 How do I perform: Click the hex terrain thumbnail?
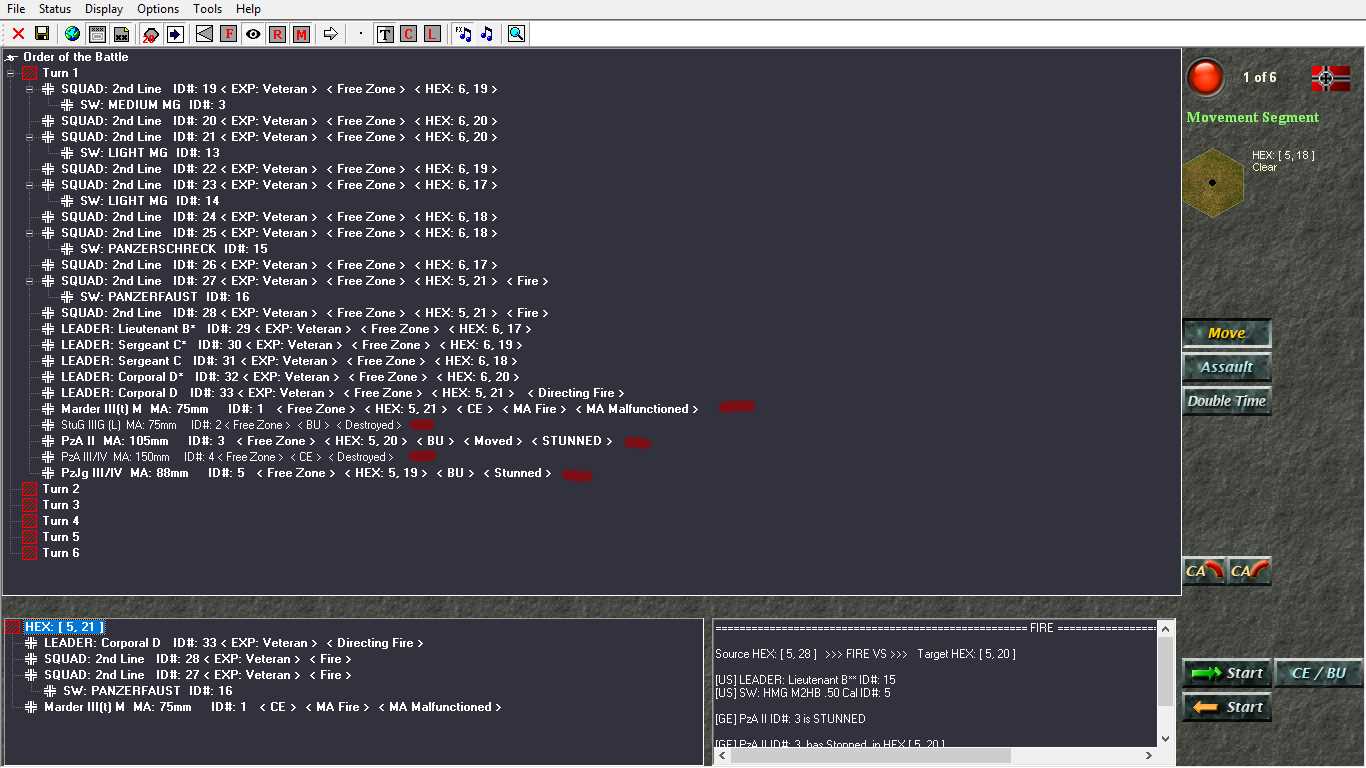(x=1212, y=183)
